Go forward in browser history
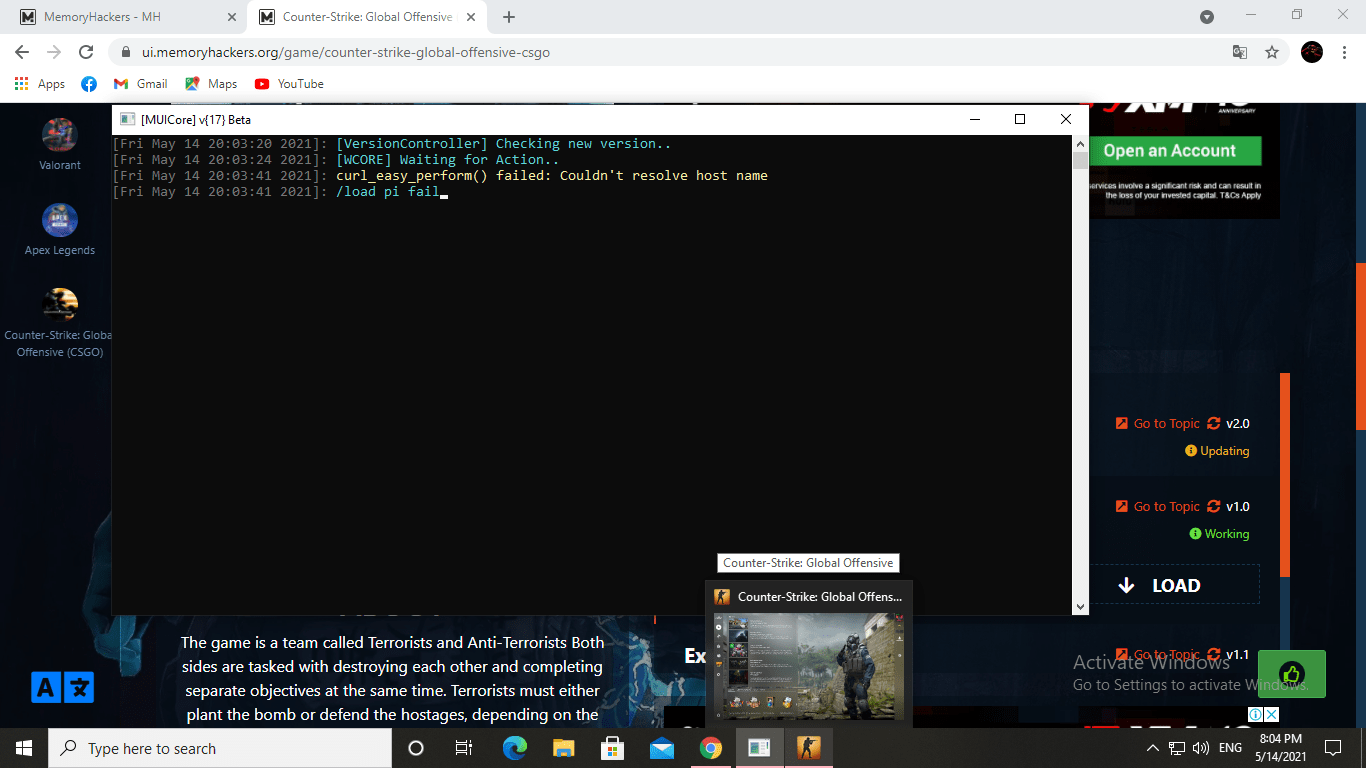Screen dimensions: 1366x768 click(x=54, y=52)
